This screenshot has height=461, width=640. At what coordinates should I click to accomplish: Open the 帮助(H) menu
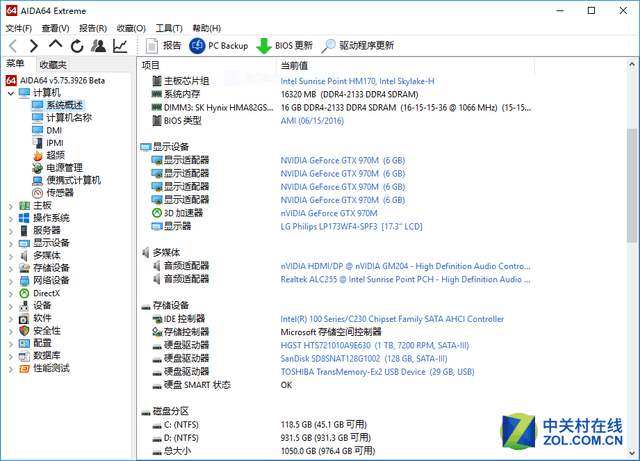click(x=207, y=28)
